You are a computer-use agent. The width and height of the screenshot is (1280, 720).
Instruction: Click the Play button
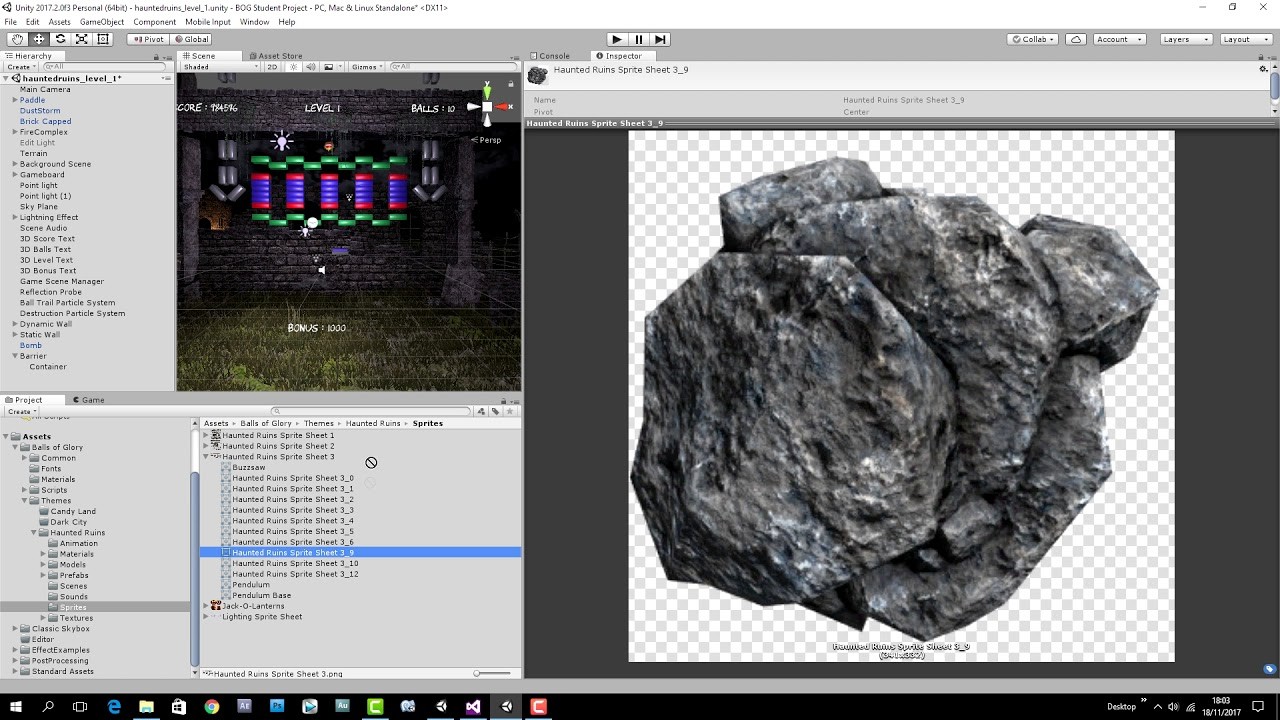(x=616, y=39)
